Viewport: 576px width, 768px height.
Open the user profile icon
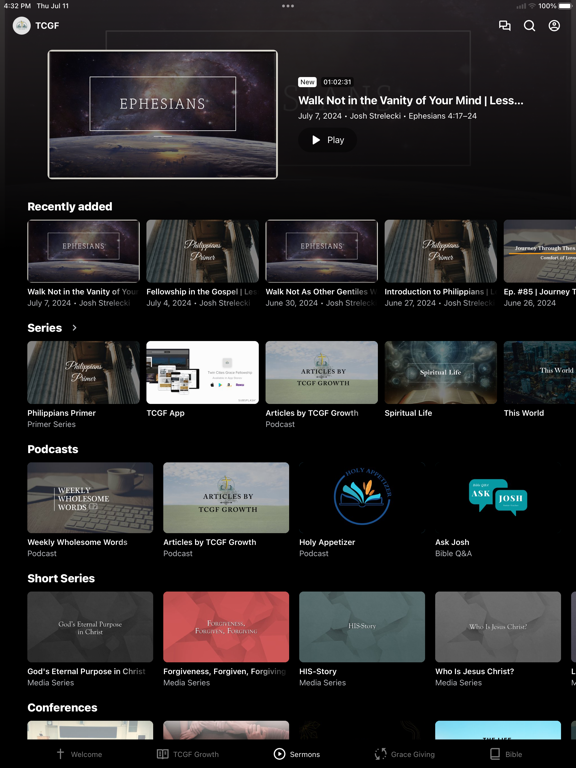(x=554, y=25)
